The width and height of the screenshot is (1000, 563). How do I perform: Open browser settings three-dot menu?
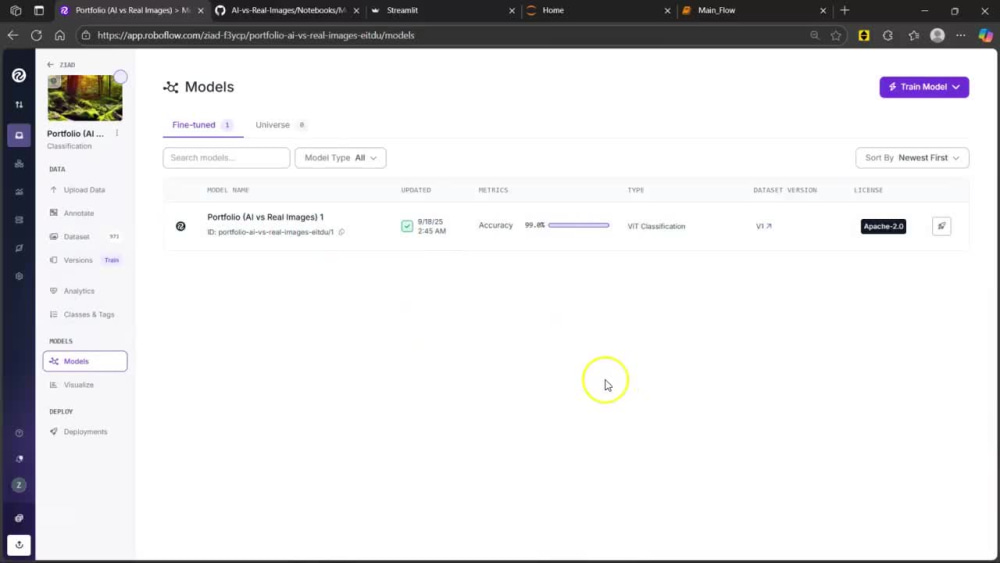tap(960, 35)
